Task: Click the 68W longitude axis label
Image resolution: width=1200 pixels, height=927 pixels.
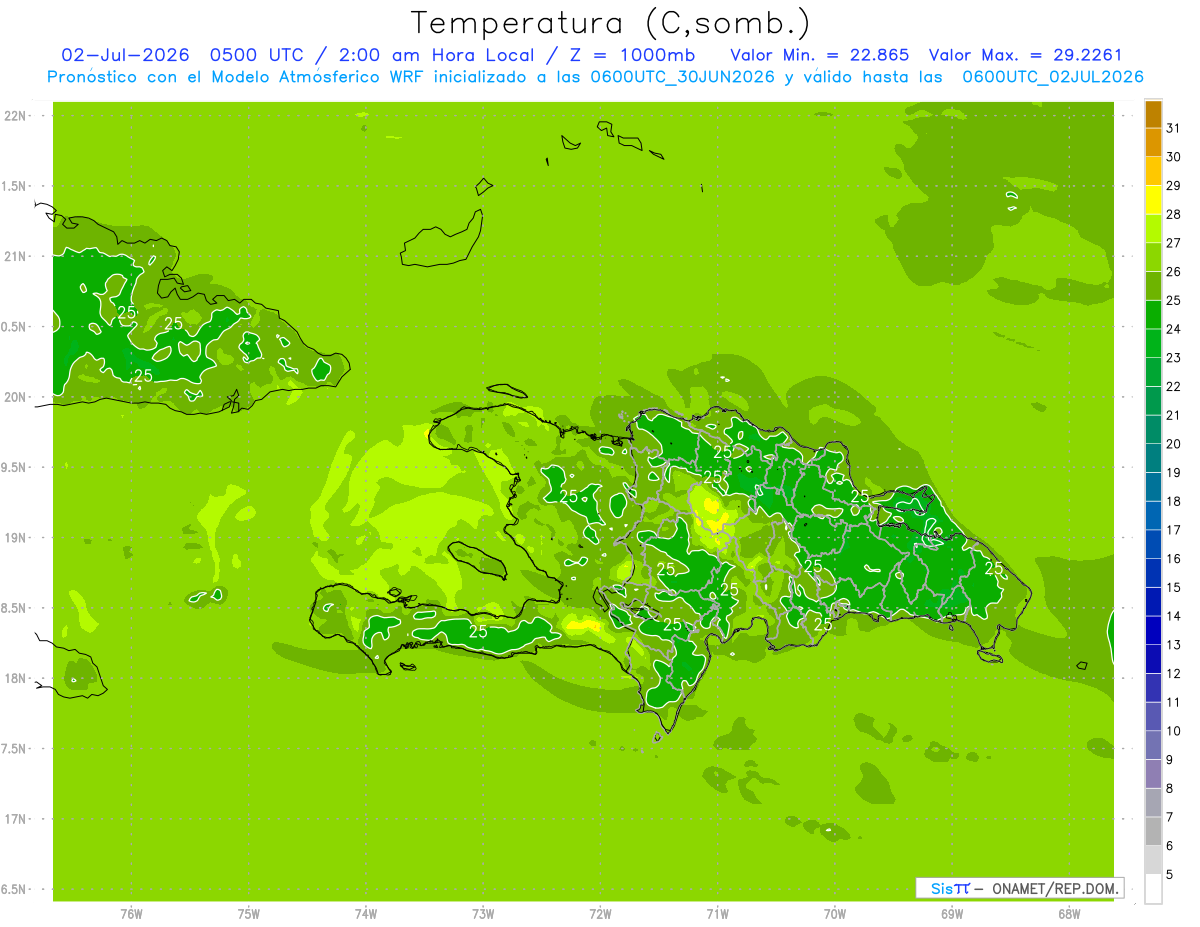Action: tap(1069, 914)
